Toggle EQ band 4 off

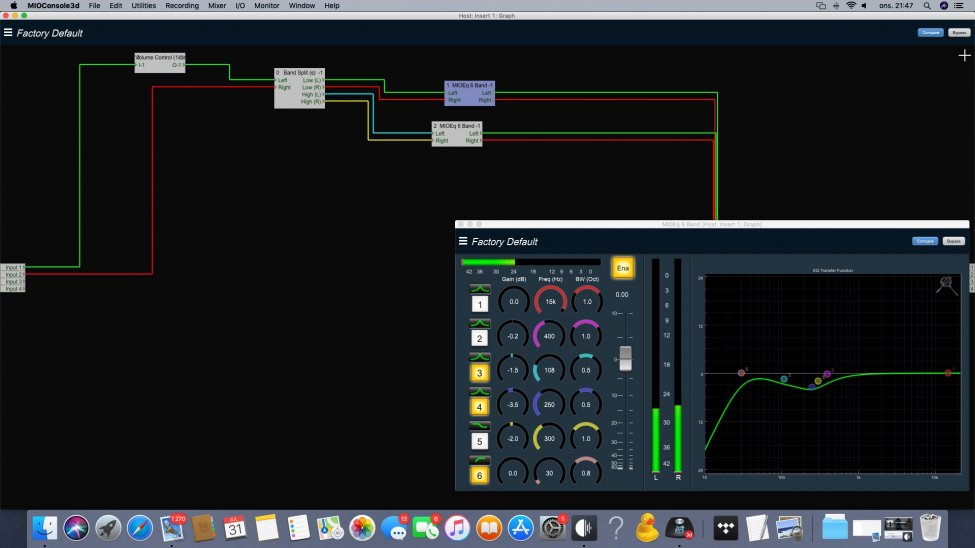coord(480,407)
